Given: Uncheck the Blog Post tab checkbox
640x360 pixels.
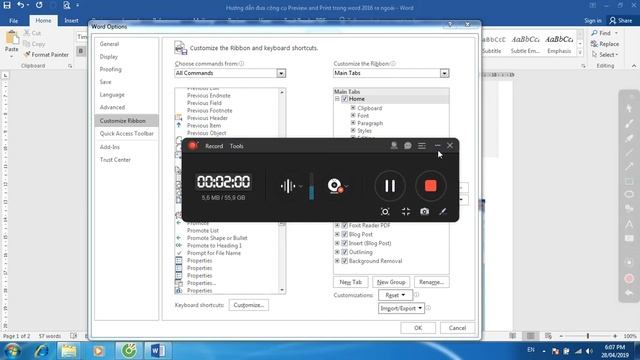Looking at the screenshot, I should click(344, 234).
